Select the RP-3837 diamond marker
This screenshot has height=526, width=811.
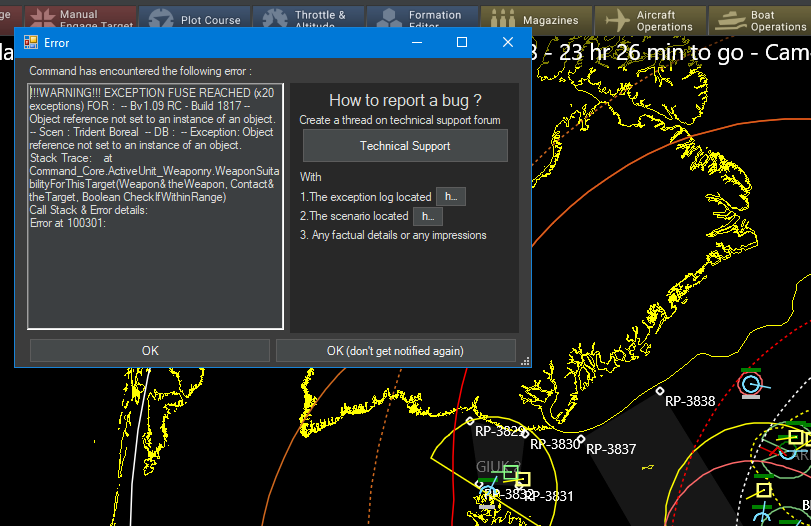pyautogui.click(x=581, y=439)
